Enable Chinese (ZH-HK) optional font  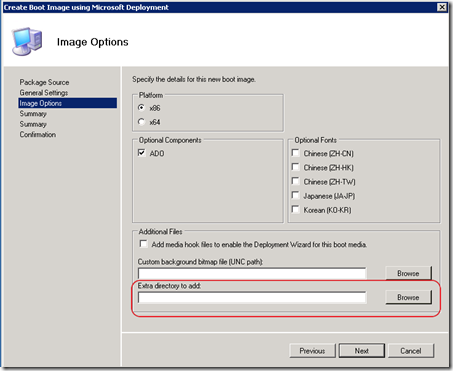(295, 167)
